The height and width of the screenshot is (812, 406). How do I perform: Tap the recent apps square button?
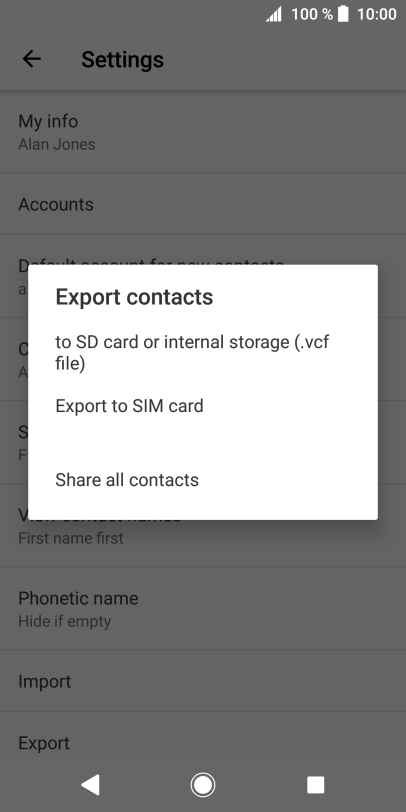coord(315,785)
